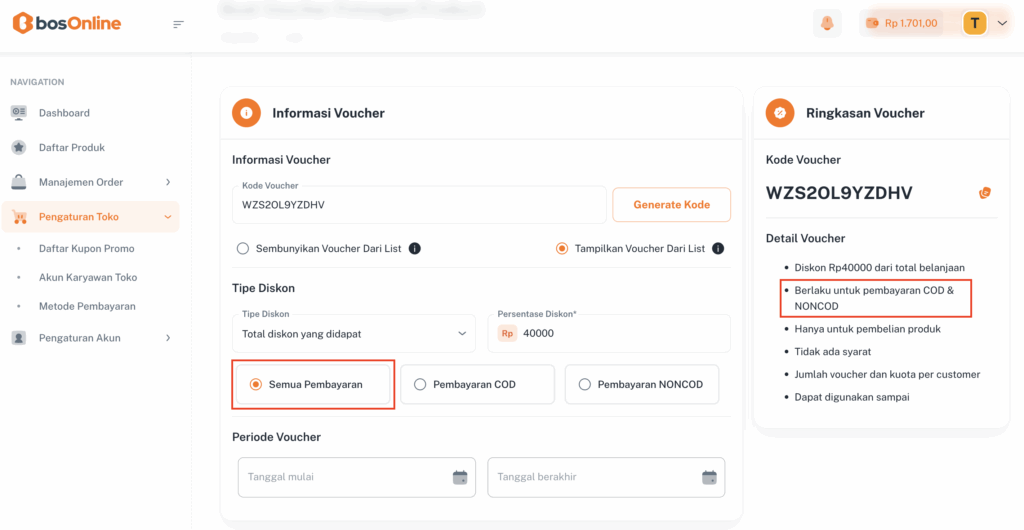Viewport: 1024px width, 530px height.
Task: Click the info icon beside Sembunyikan Voucher
Action: click(x=415, y=249)
